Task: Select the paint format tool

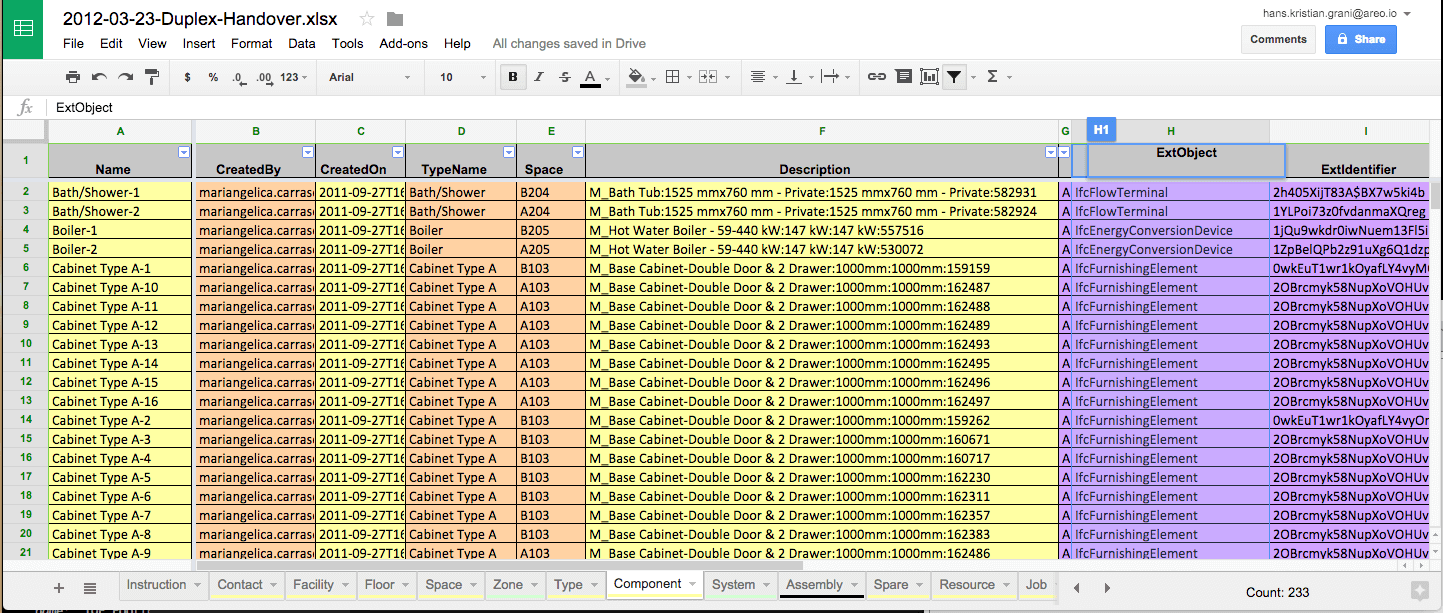Action: coord(152,77)
